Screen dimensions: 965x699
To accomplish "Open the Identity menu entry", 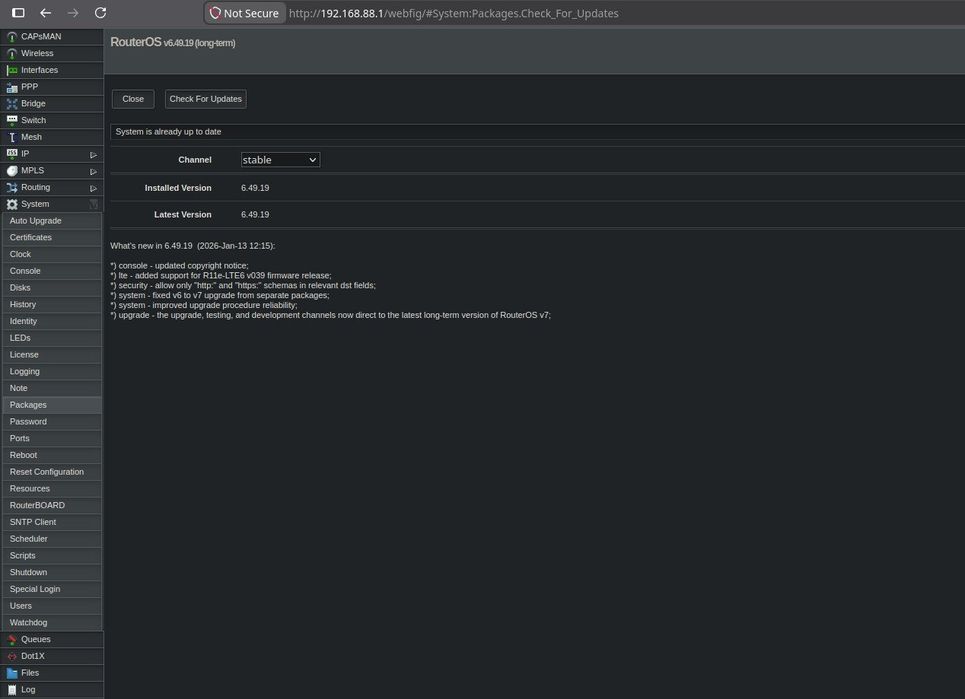I will pos(52,321).
